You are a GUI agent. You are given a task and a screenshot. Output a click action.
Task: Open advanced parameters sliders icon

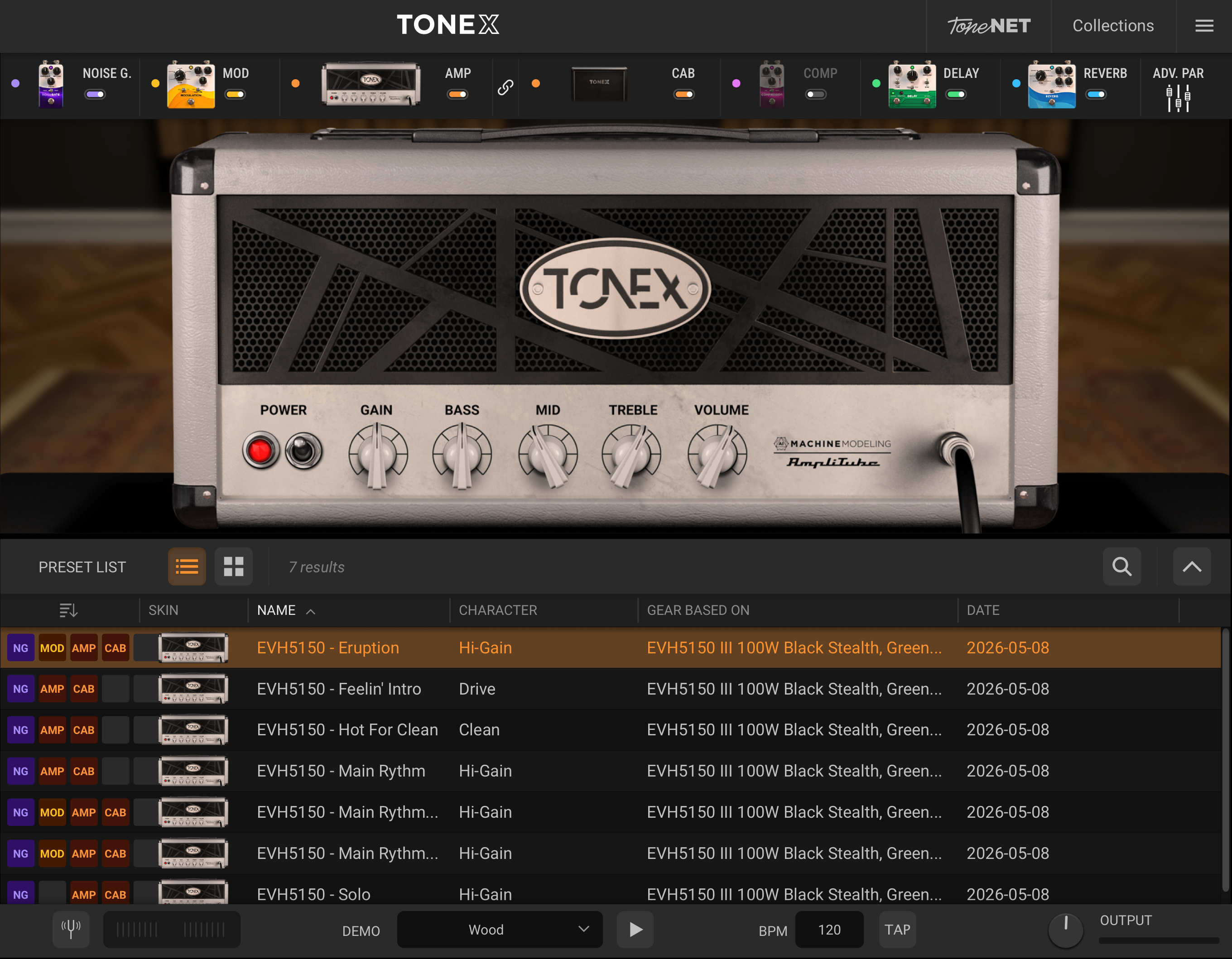click(x=1178, y=98)
